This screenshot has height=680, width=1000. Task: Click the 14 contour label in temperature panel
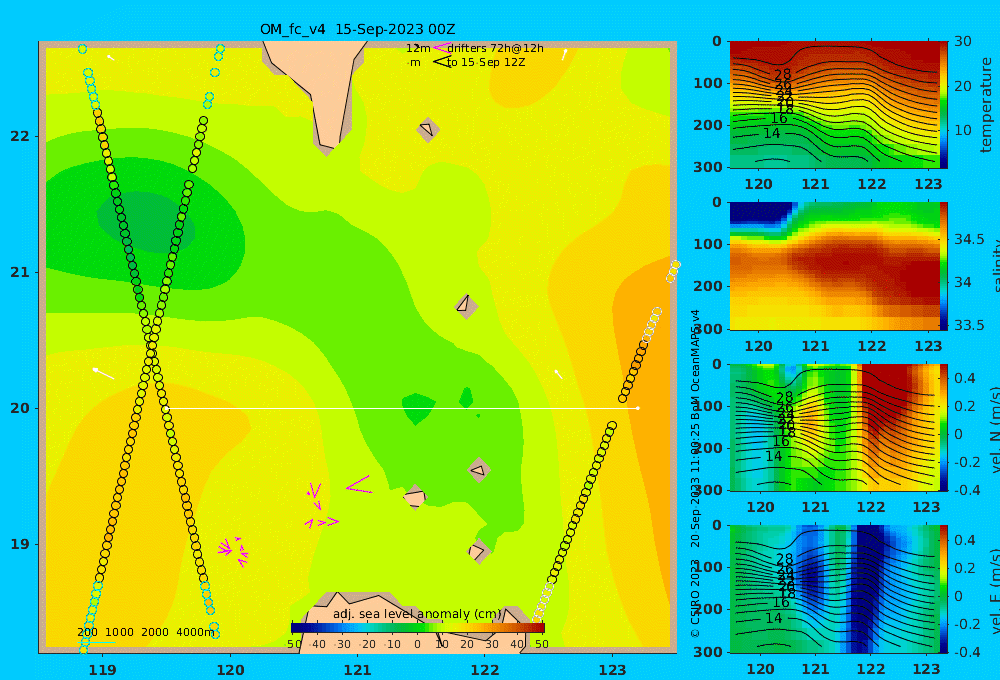click(772, 133)
